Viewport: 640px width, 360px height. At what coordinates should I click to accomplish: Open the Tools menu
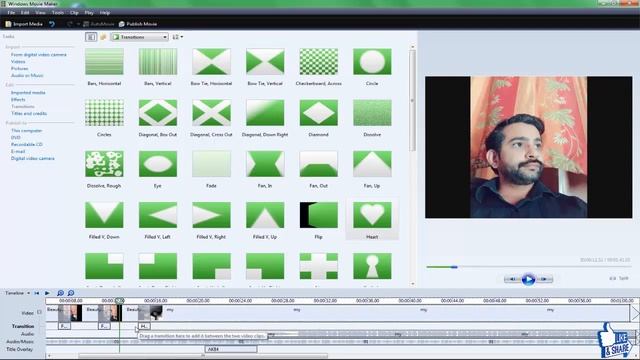point(58,13)
